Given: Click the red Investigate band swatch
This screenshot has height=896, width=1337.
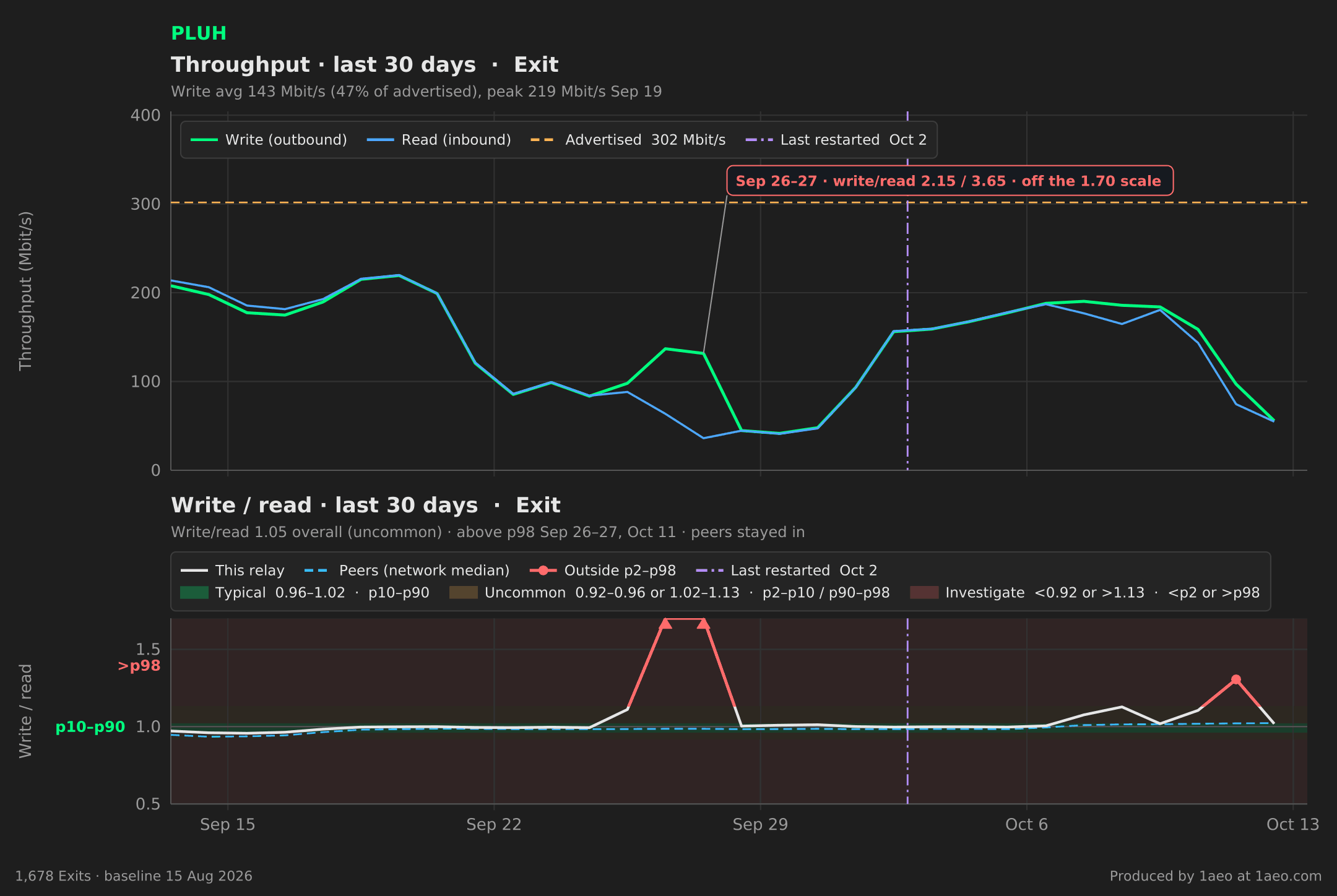Looking at the screenshot, I should 924,593.
